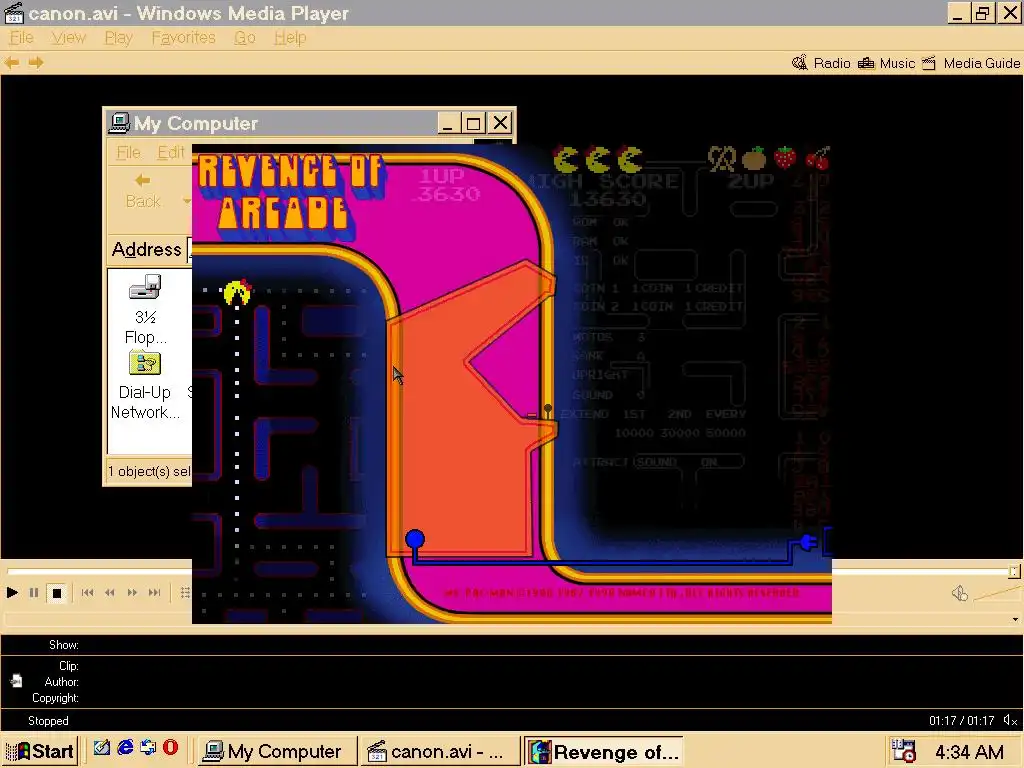1024x768 pixels.
Task: Expand the Back history dropdown arrow
Action: point(186,200)
